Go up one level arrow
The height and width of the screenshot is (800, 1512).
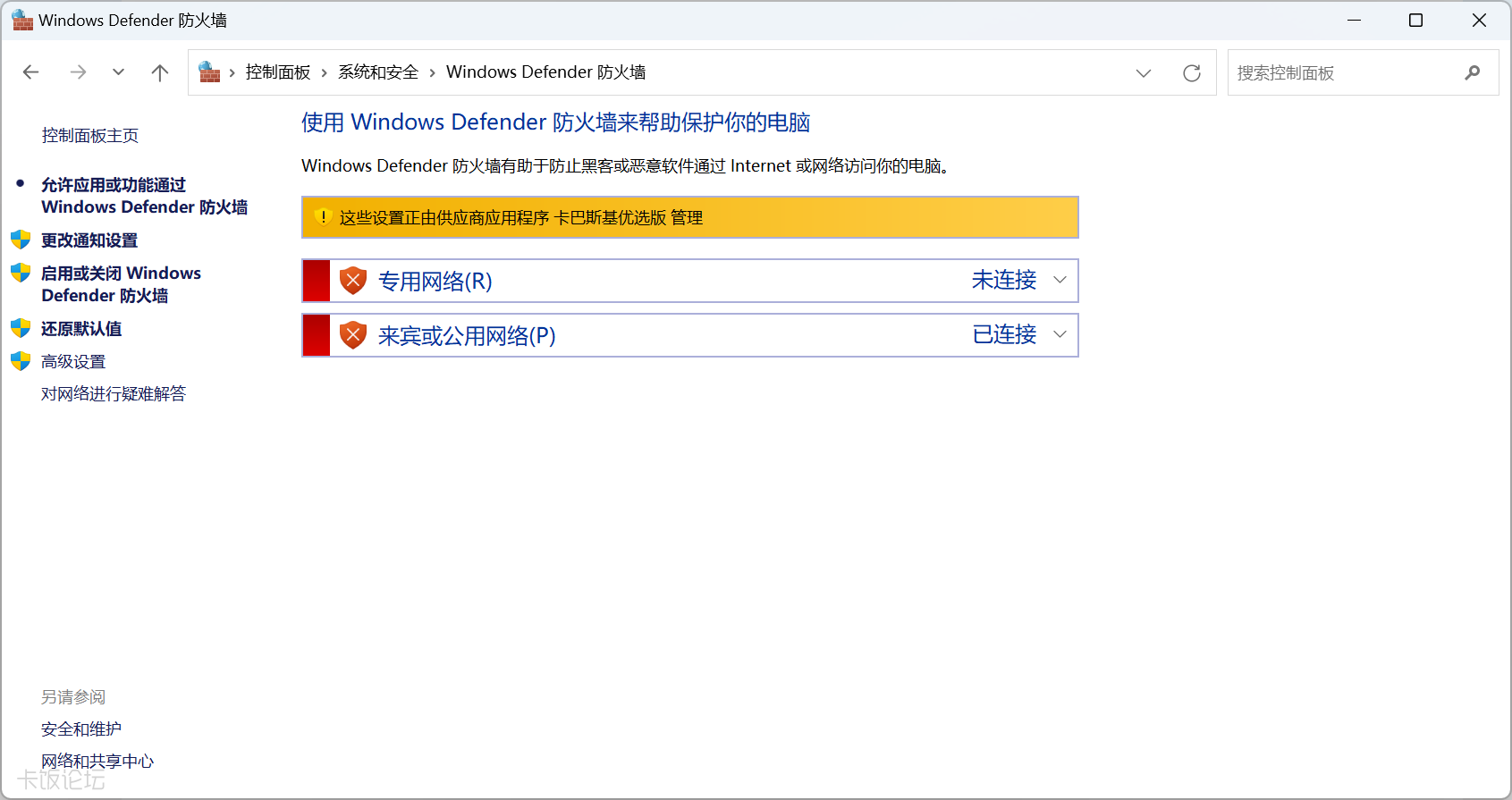(x=160, y=72)
